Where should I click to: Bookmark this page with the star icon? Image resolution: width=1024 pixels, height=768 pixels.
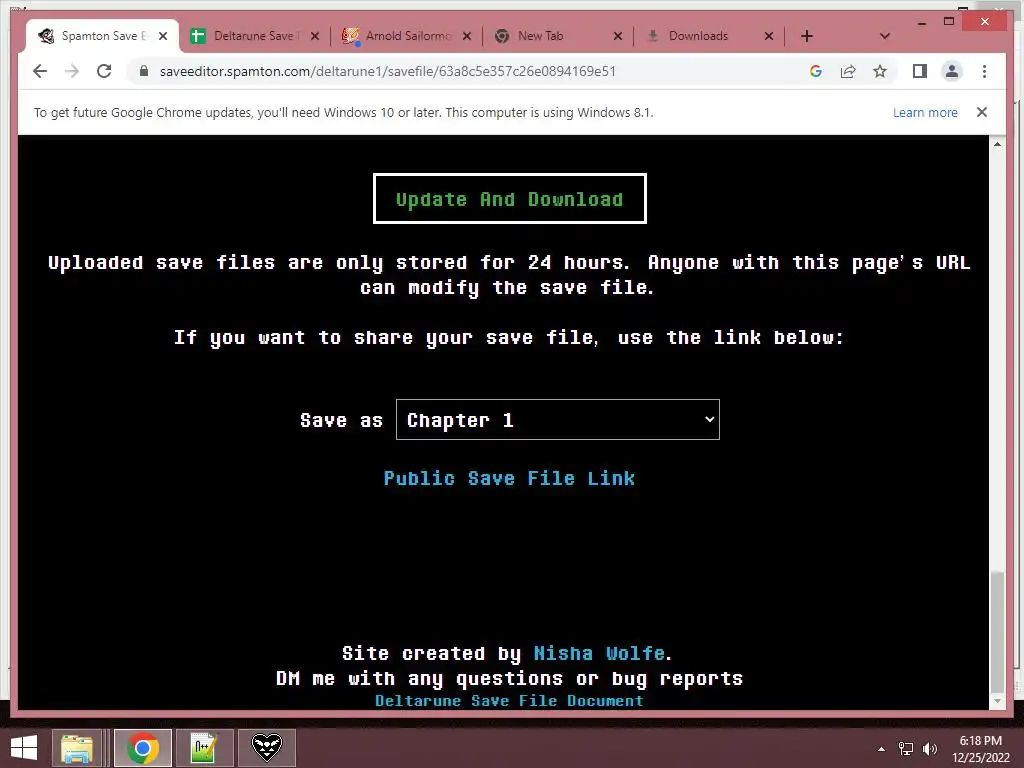click(x=880, y=71)
